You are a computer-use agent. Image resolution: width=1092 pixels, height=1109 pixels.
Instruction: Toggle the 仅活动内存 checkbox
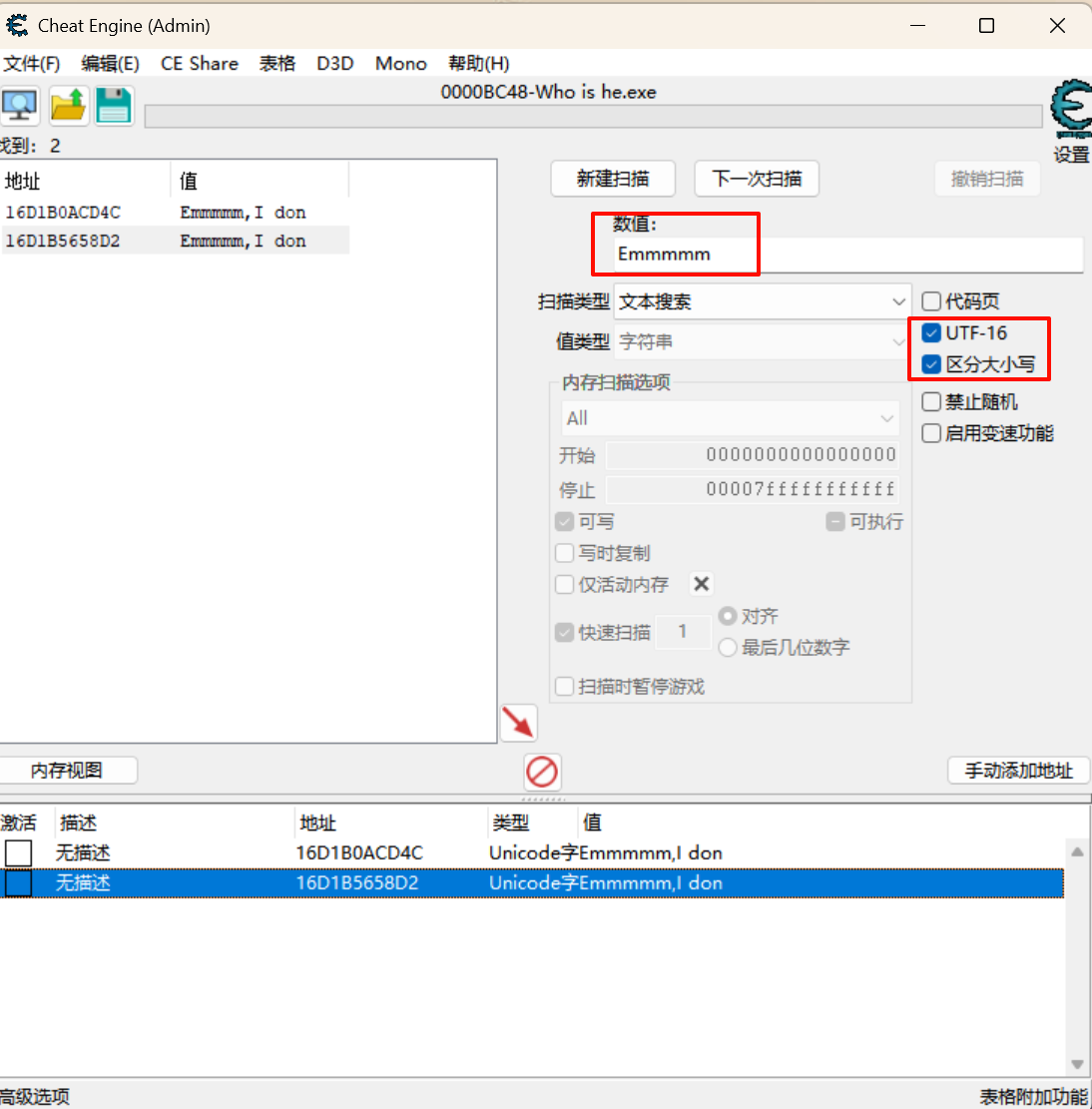pyautogui.click(x=564, y=584)
